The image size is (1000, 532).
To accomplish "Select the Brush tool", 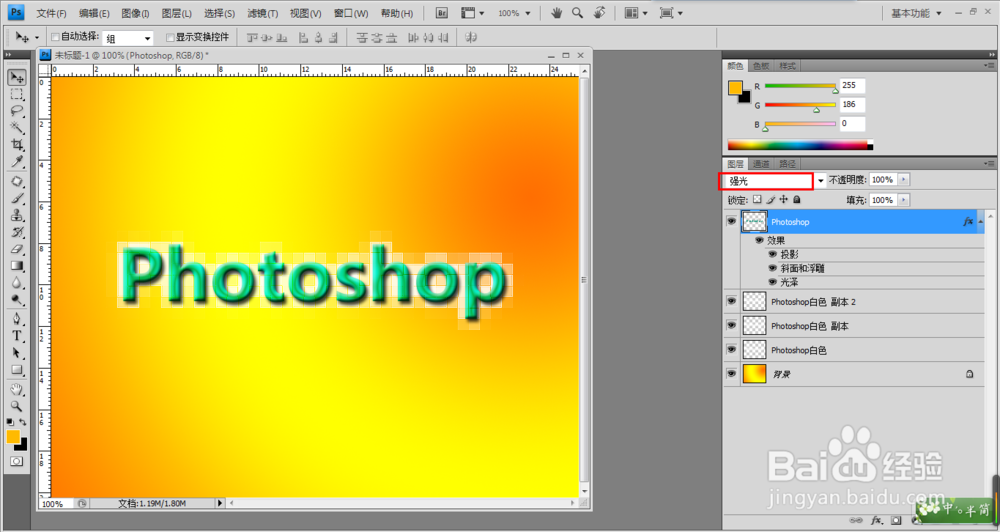I will pos(17,198).
